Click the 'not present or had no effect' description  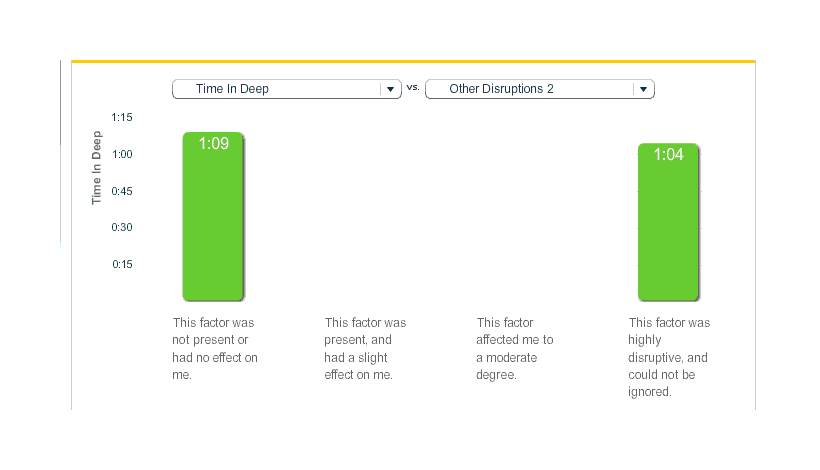pyautogui.click(x=215, y=349)
